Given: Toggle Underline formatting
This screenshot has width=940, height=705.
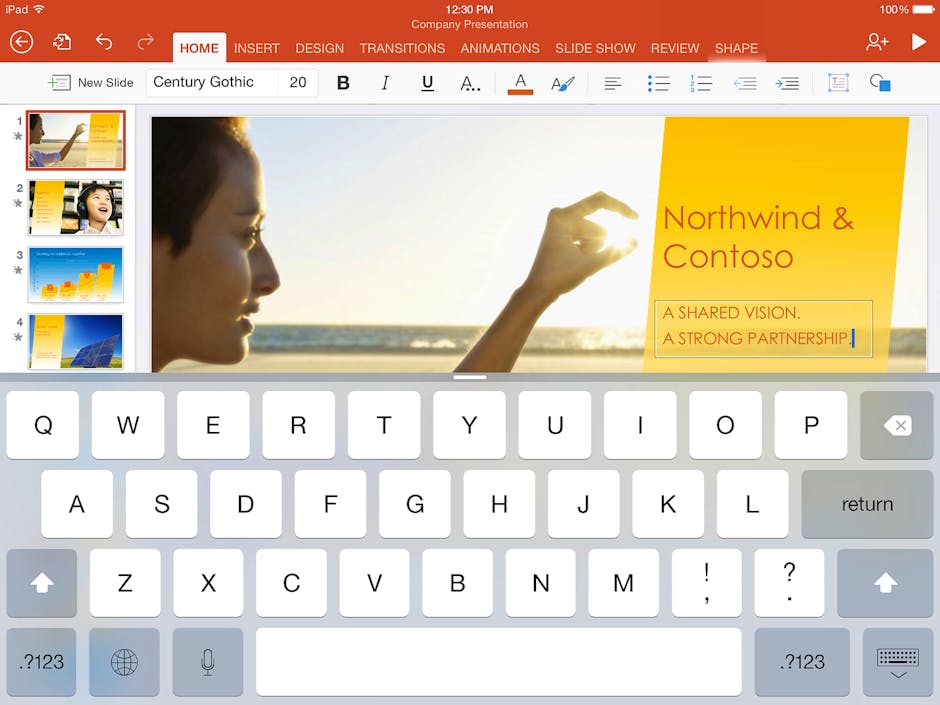Looking at the screenshot, I should click(x=427, y=83).
